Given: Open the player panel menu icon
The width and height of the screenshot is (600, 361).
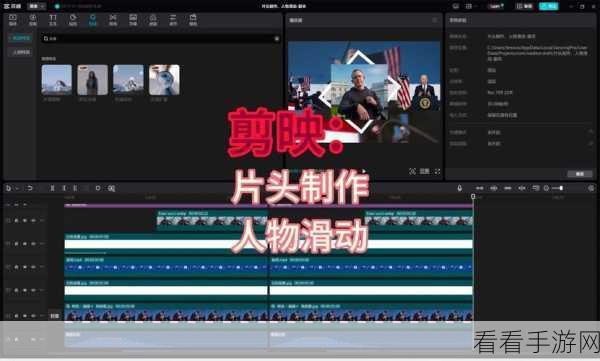Looking at the screenshot, I should click(x=435, y=20).
